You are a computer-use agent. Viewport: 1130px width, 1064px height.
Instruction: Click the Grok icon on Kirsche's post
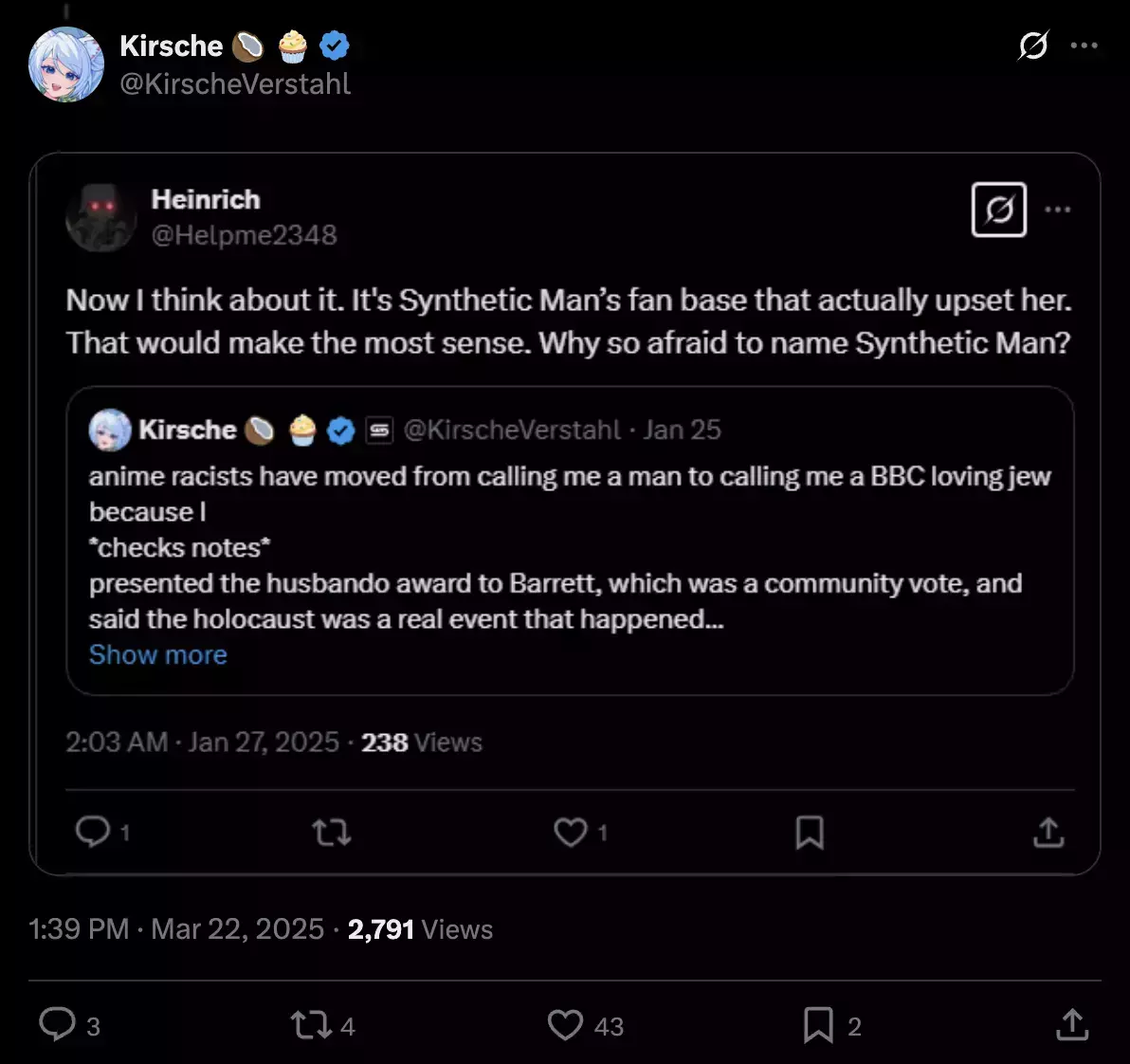[1033, 46]
